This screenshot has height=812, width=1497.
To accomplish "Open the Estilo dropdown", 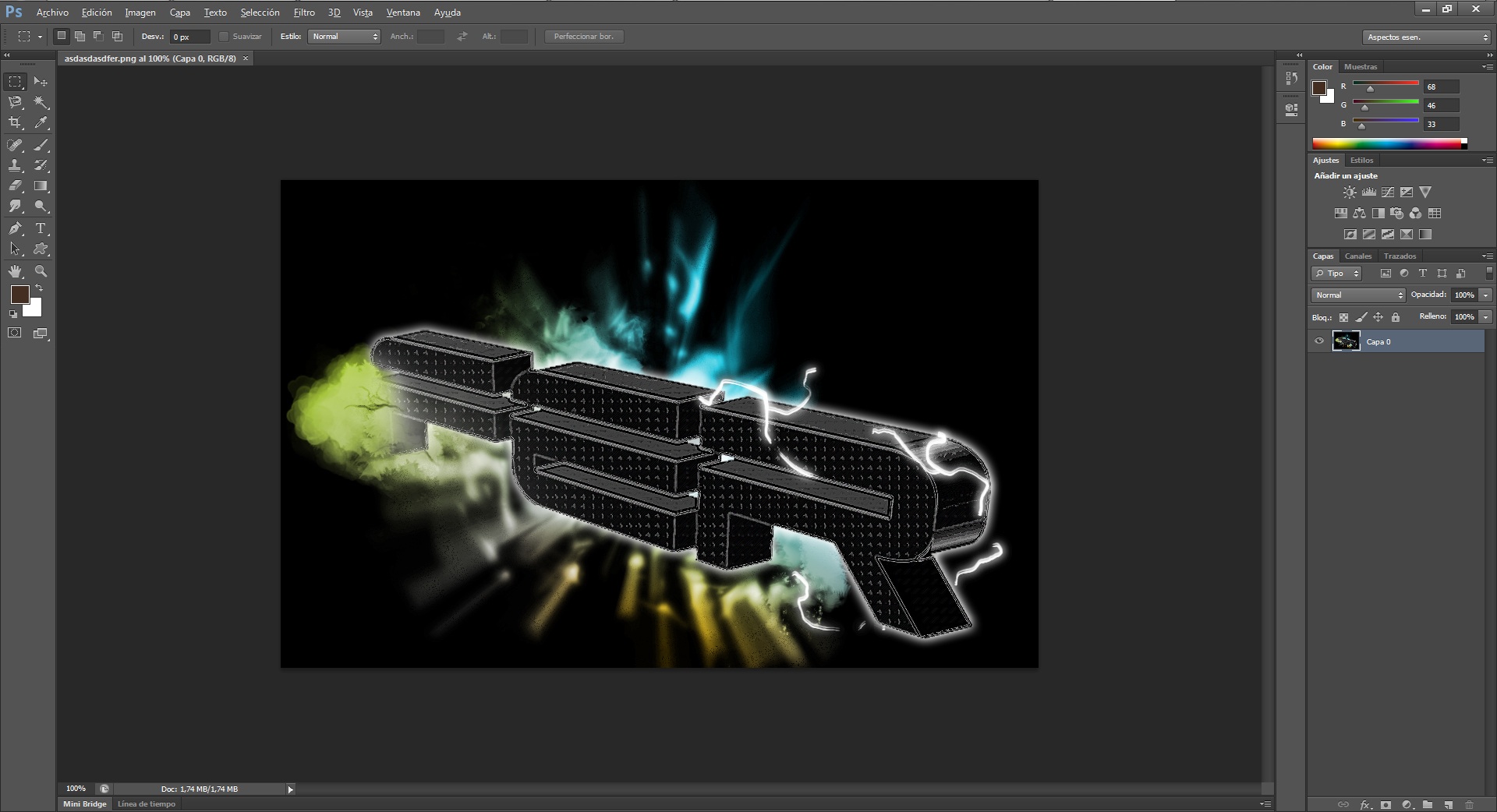I will (x=344, y=37).
